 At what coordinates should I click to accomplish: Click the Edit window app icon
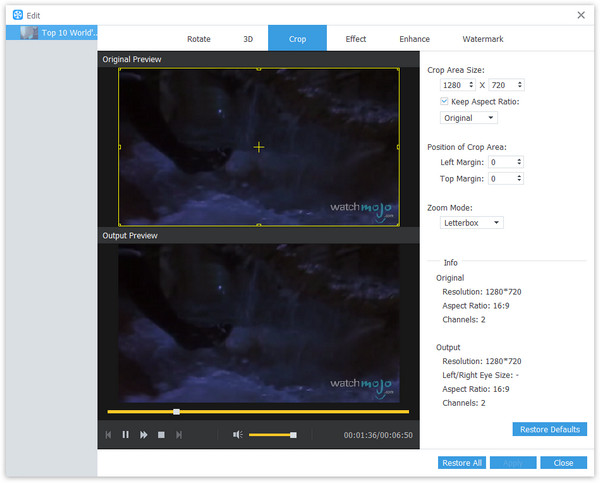coord(18,15)
